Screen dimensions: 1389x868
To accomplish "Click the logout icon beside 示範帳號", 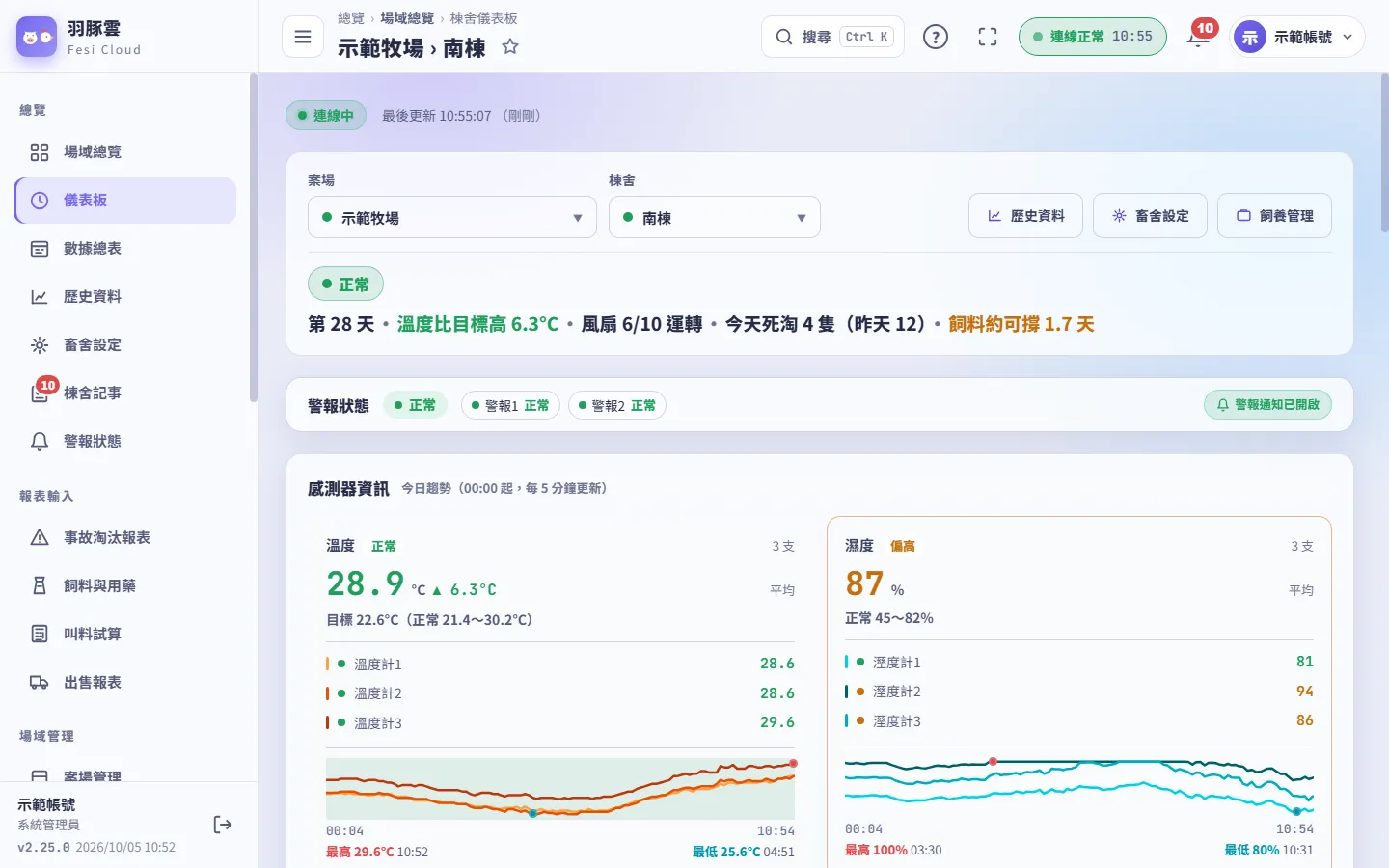I will click(x=223, y=825).
